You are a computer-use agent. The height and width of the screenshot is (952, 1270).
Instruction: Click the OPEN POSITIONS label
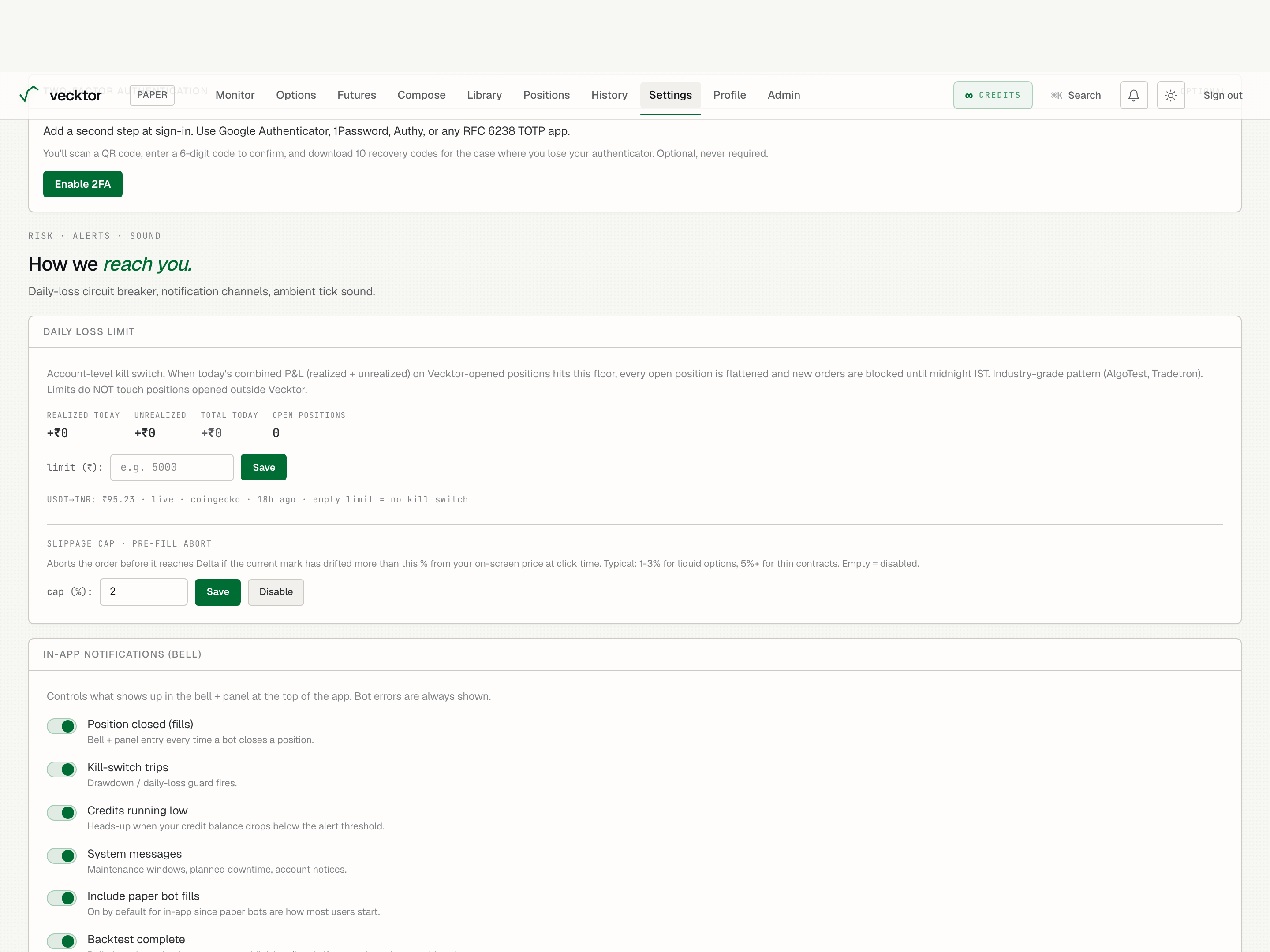click(x=309, y=416)
